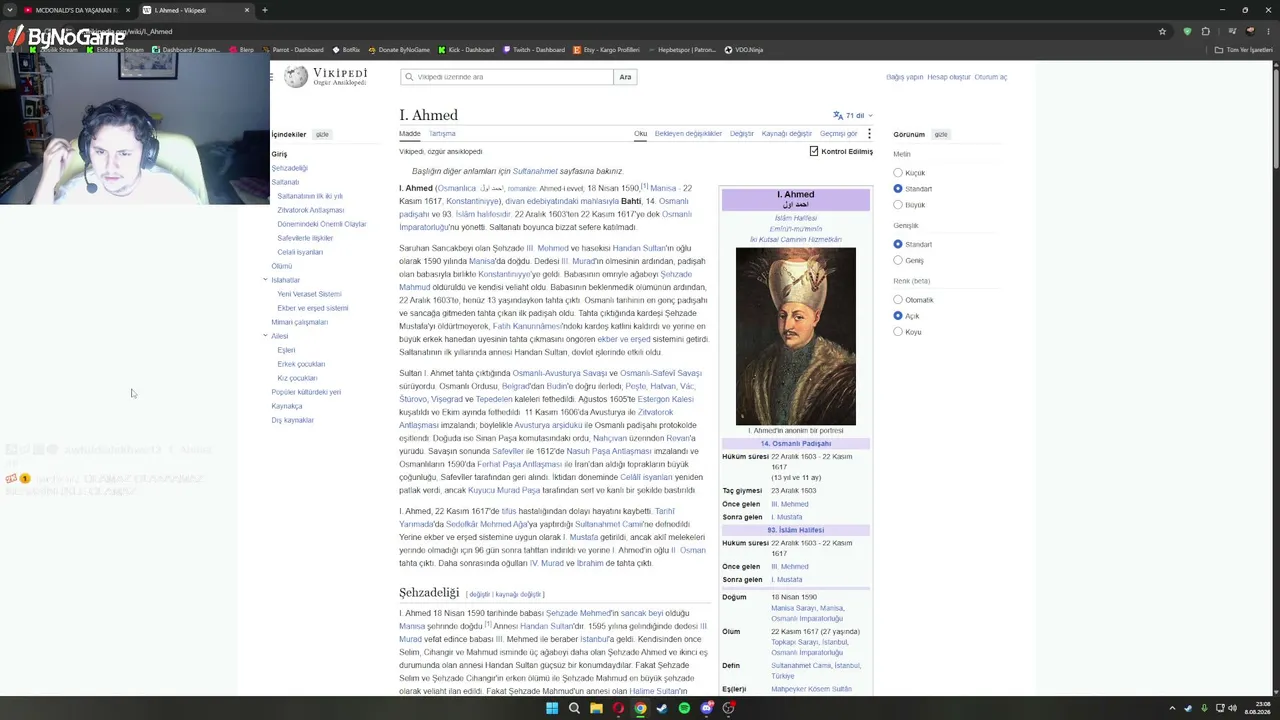Hide the Görünüm appearance panel
This screenshot has width=1280, height=720.
(x=941, y=134)
